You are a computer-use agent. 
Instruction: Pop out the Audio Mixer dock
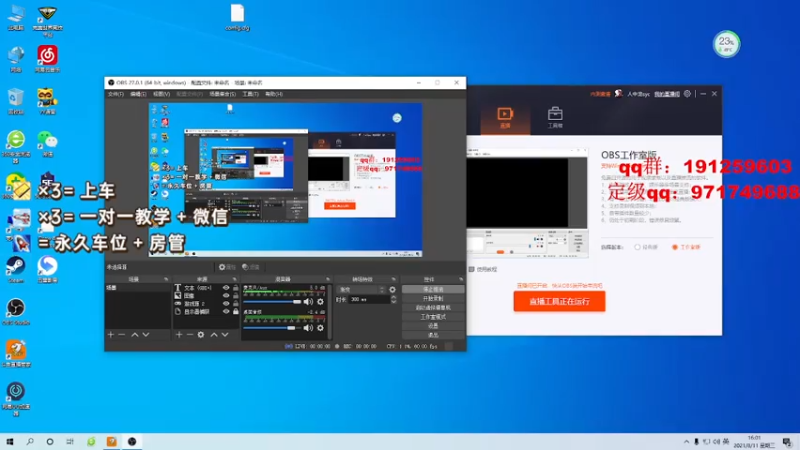(x=328, y=279)
